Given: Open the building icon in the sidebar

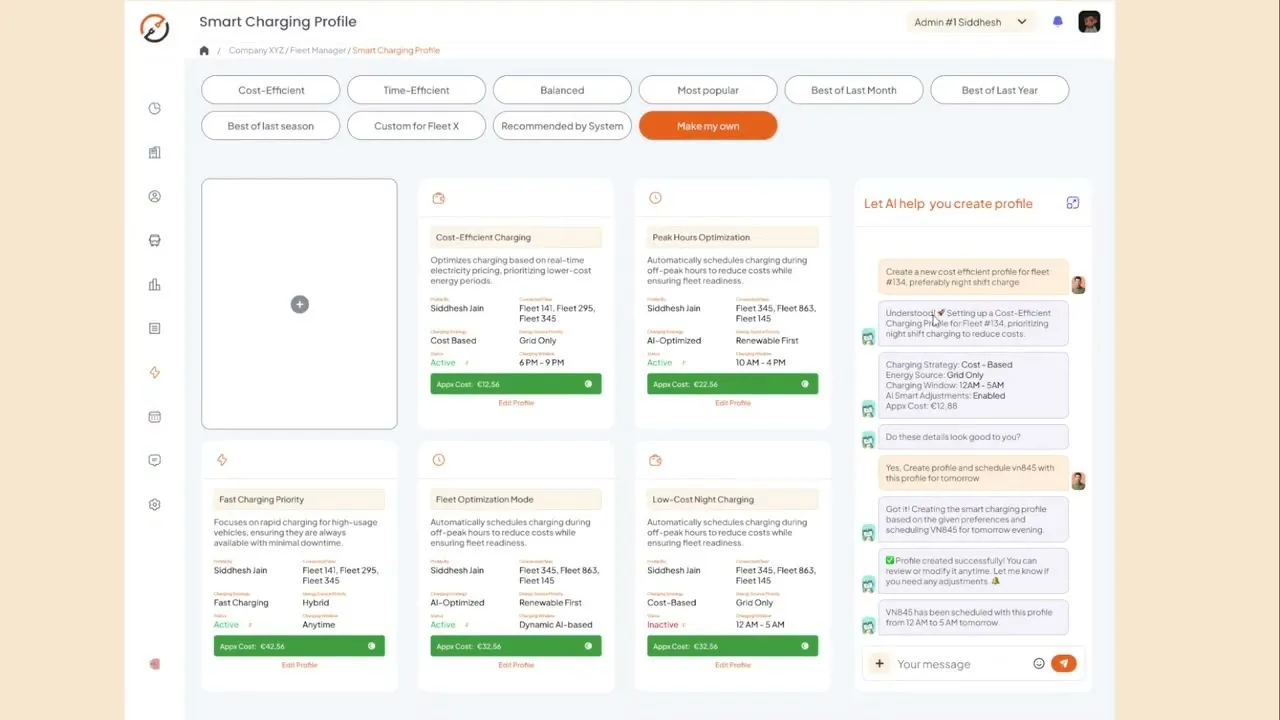Looking at the screenshot, I should 154,152.
